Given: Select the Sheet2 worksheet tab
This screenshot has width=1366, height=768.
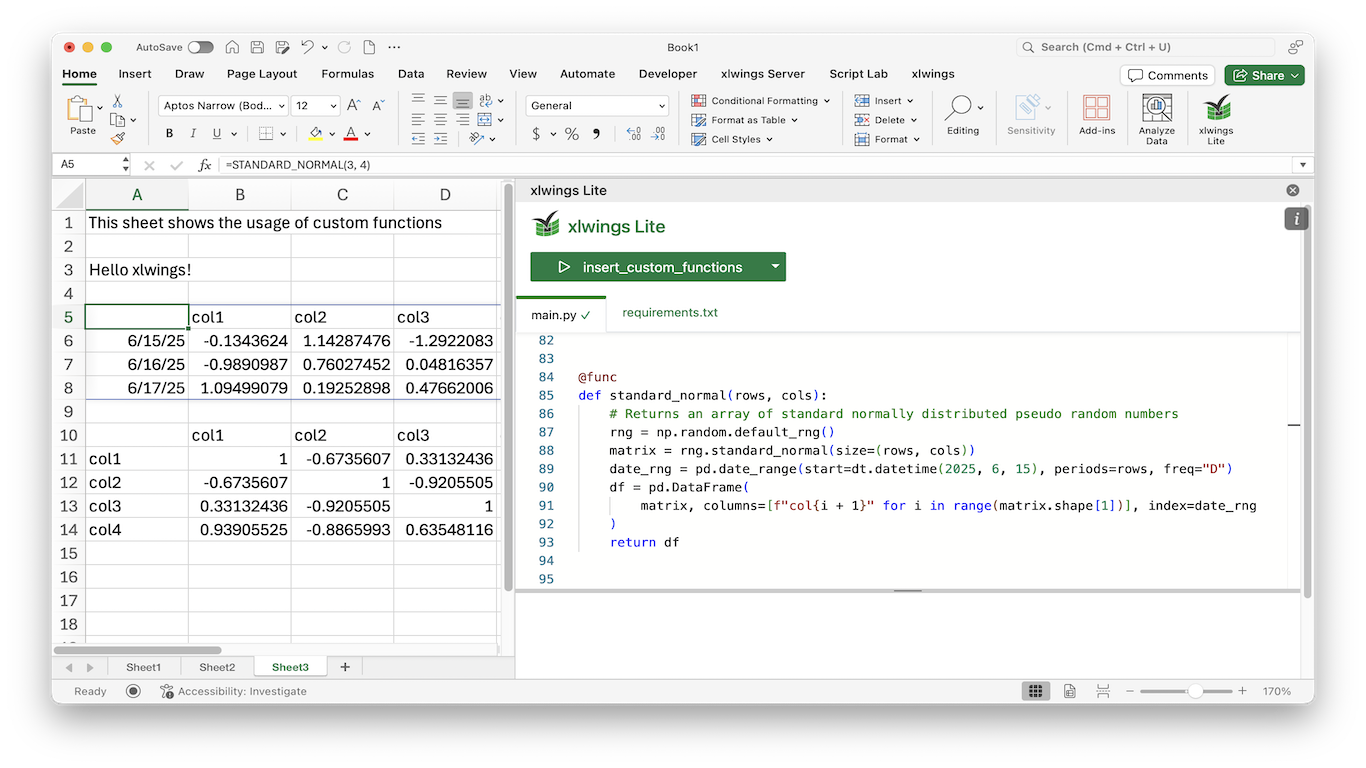Looking at the screenshot, I should [217, 667].
